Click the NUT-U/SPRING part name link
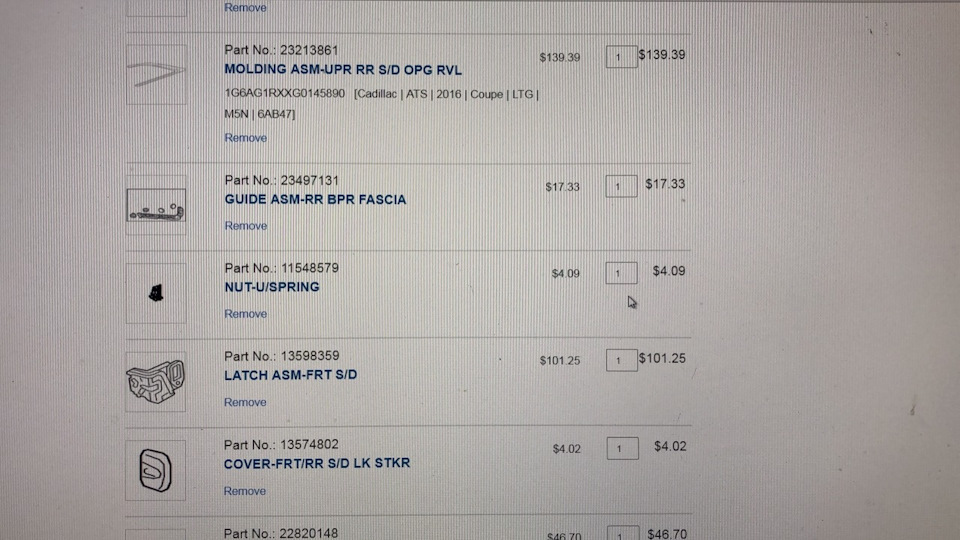 point(272,287)
